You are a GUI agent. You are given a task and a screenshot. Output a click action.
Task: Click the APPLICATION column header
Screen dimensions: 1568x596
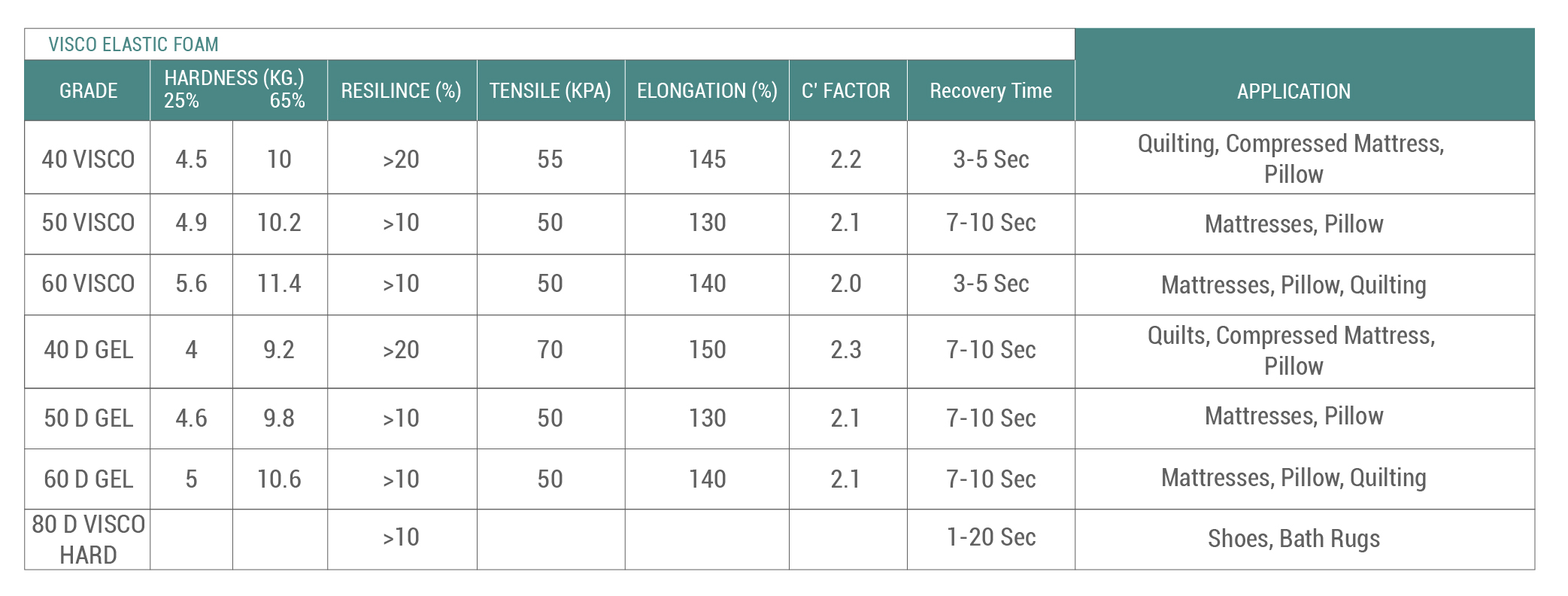click(x=1294, y=92)
